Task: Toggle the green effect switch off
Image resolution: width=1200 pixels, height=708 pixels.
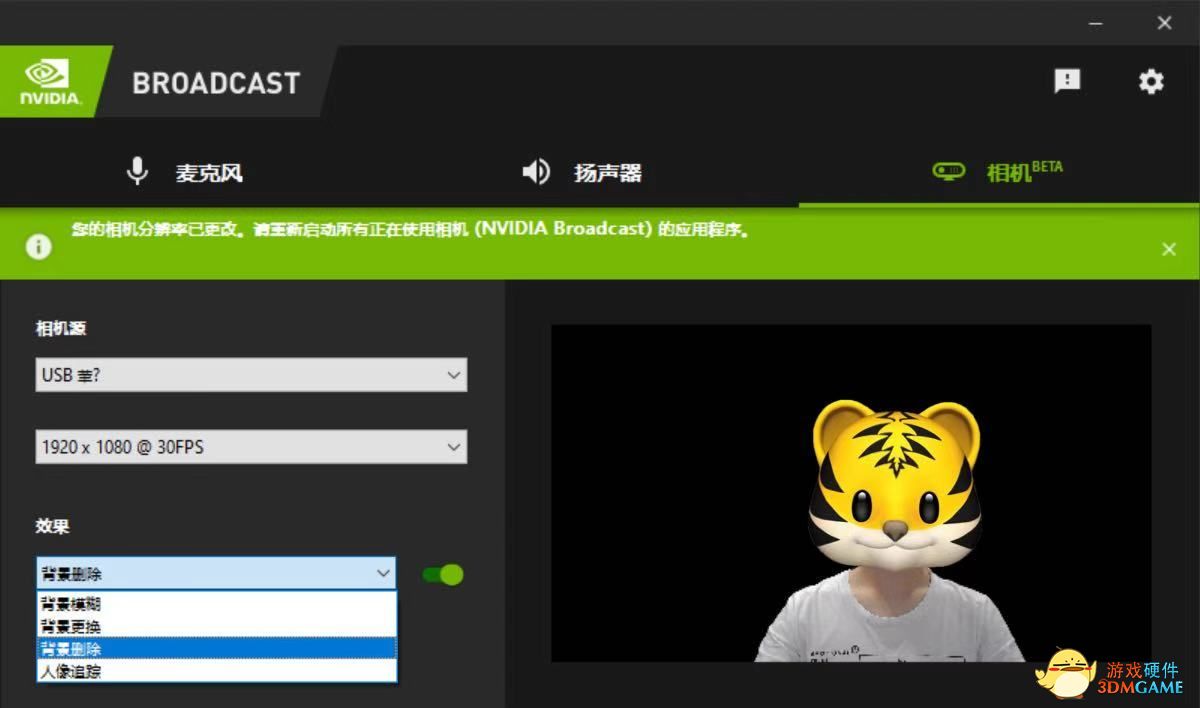Action: click(x=443, y=574)
